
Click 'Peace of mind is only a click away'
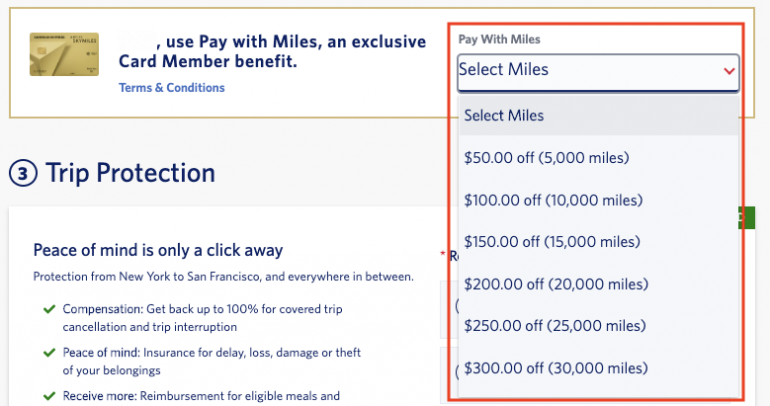158,250
